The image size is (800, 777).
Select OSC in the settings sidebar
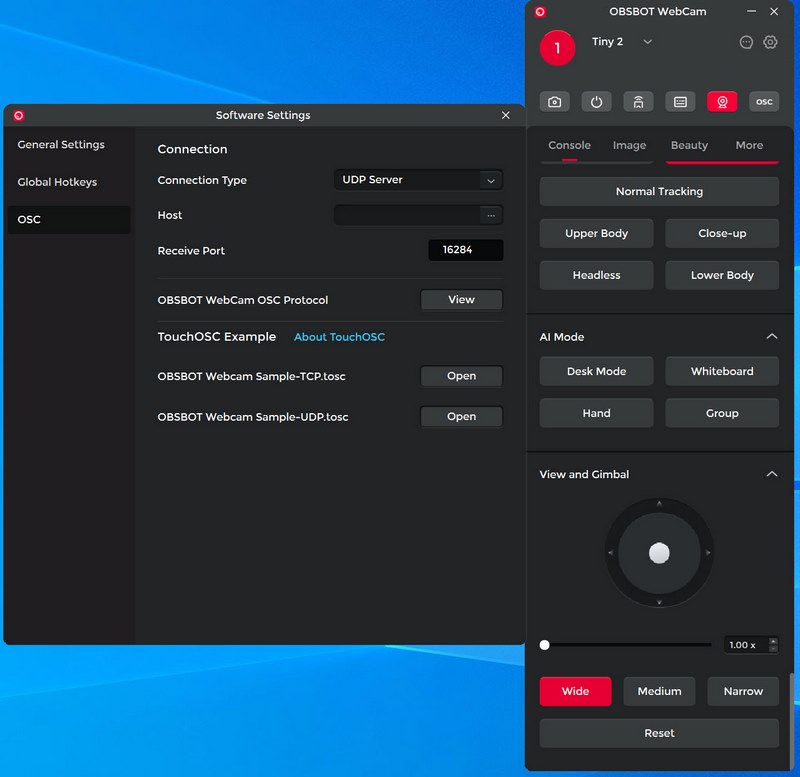[69, 220]
